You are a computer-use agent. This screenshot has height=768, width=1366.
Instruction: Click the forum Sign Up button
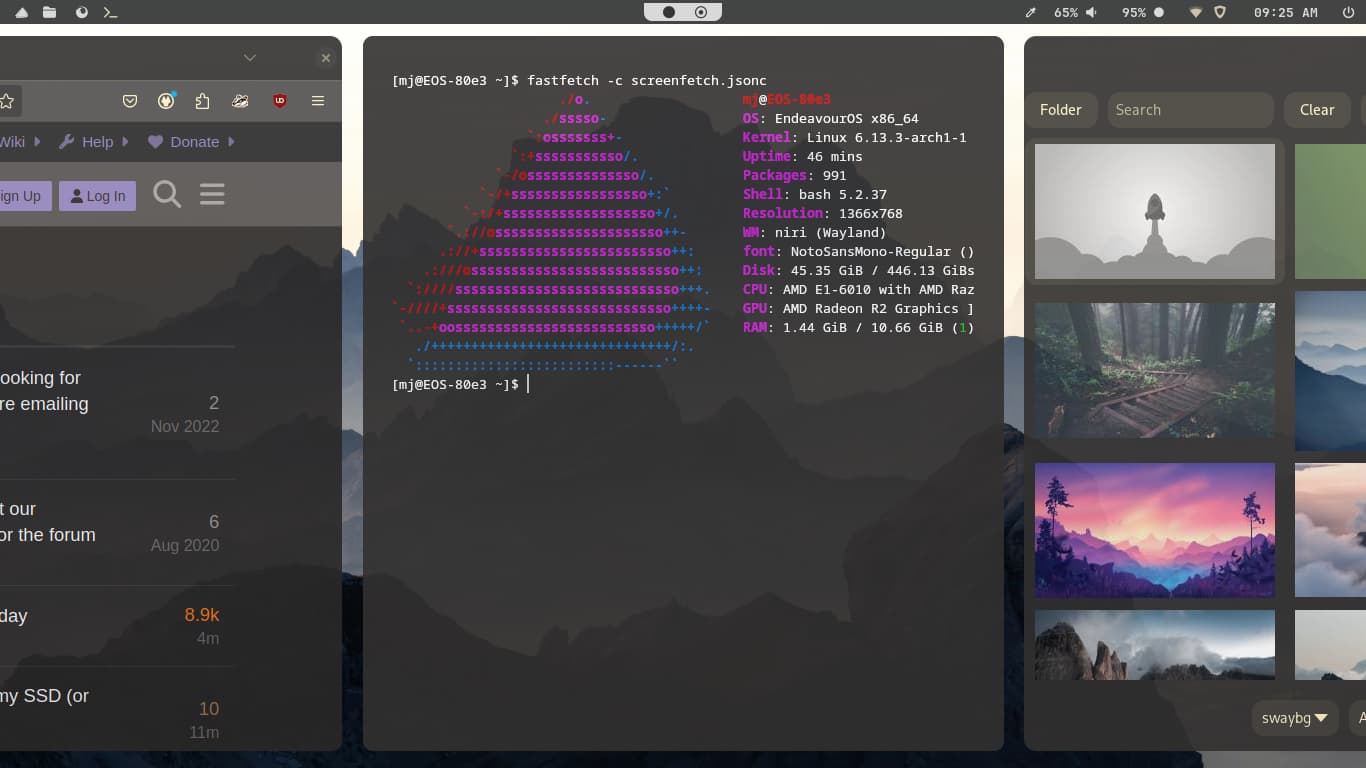click(24, 195)
